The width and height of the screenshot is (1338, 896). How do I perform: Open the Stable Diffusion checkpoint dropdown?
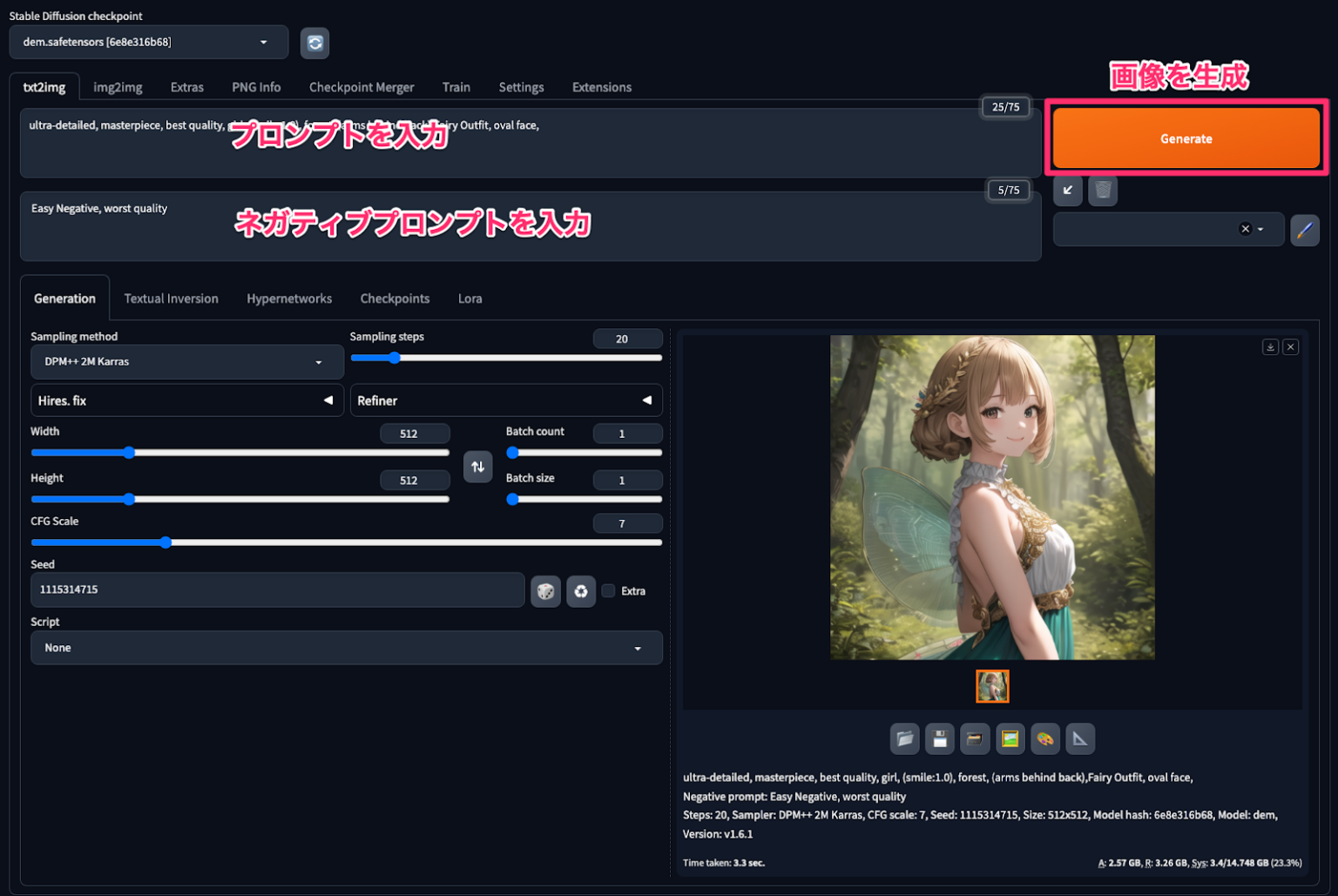pos(148,42)
